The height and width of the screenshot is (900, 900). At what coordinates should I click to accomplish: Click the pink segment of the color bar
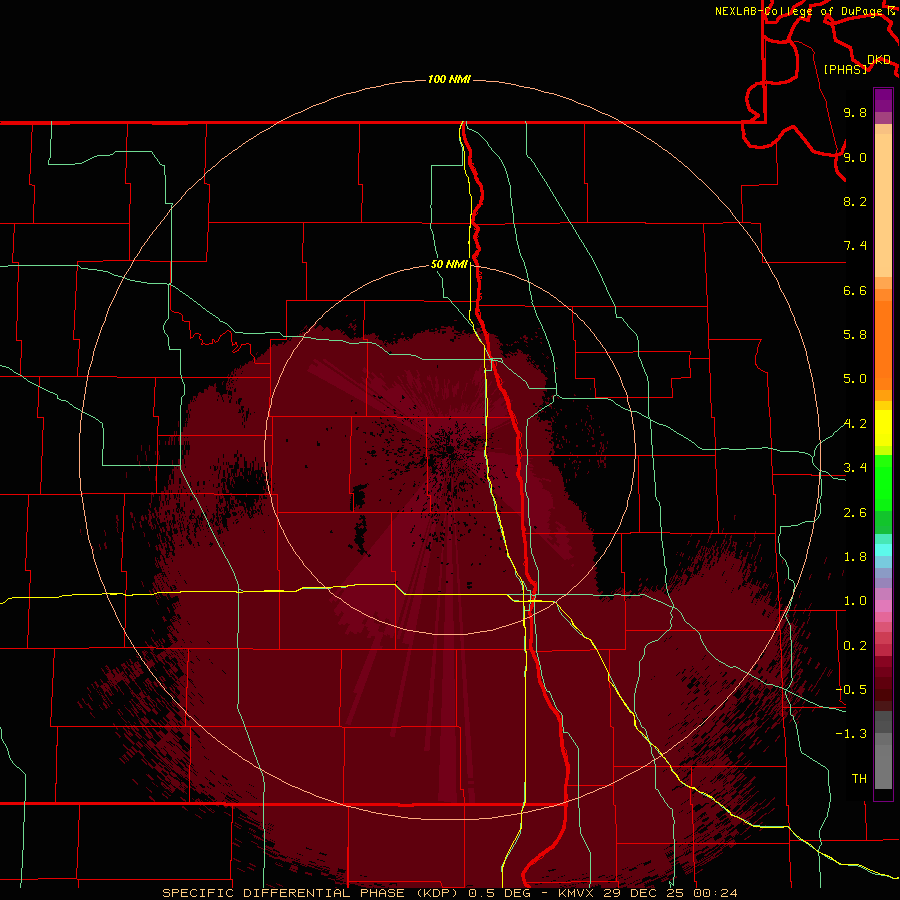click(883, 606)
